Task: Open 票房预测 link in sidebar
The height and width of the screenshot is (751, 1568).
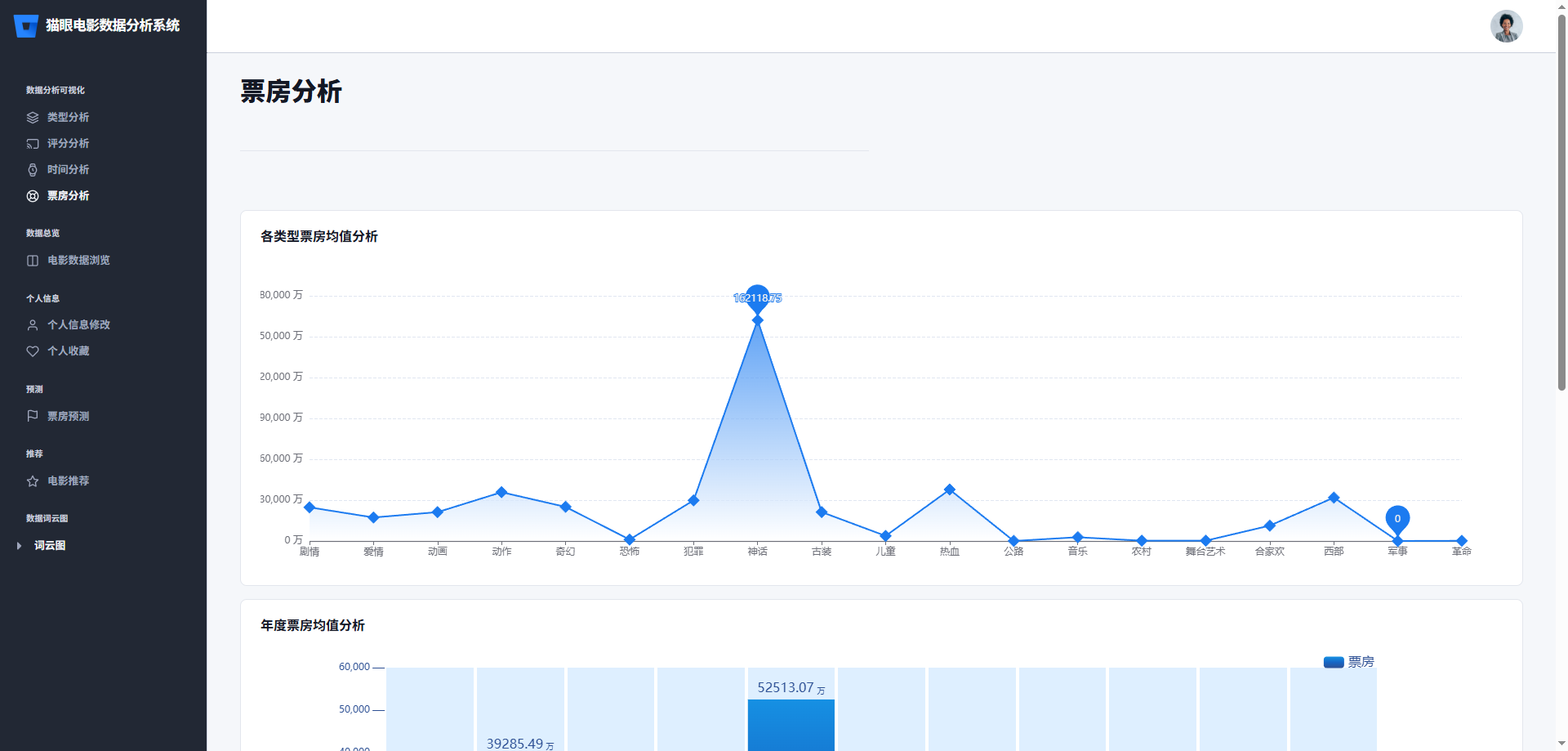Action: pyautogui.click(x=68, y=416)
